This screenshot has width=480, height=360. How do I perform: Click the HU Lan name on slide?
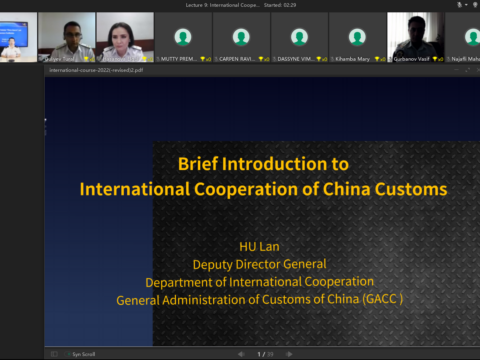(x=259, y=247)
